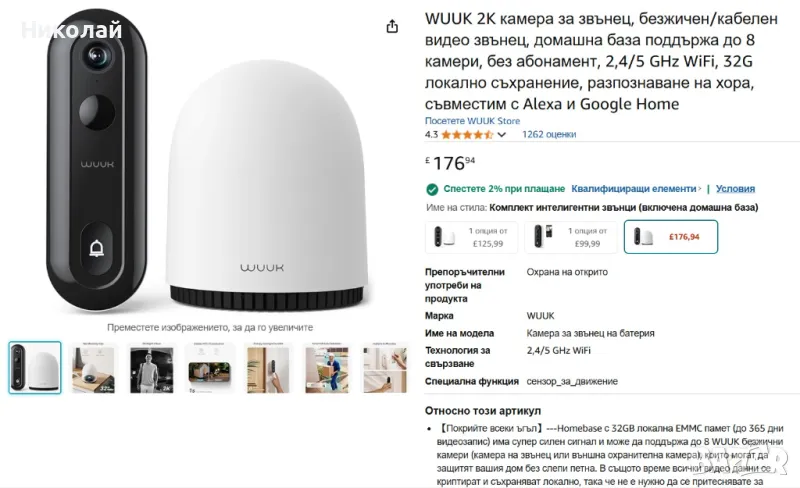
Task: Select the £99,99 style option
Action: point(571,237)
